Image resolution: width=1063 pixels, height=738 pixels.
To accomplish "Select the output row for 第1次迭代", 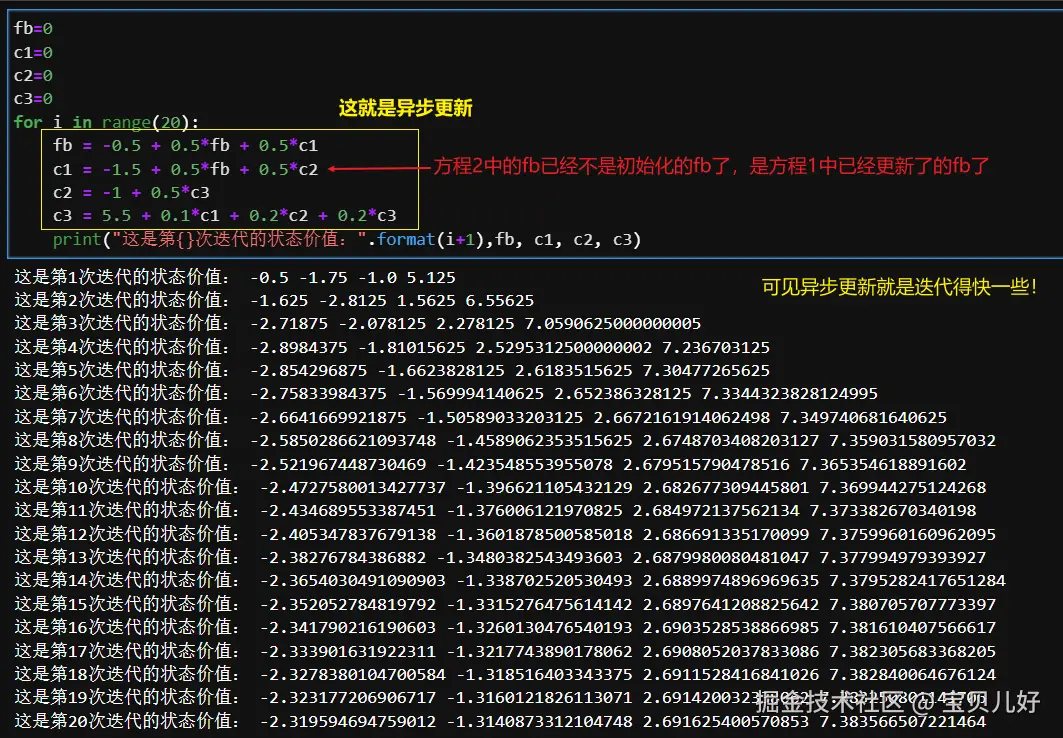I will pyautogui.click(x=235, y=277).
